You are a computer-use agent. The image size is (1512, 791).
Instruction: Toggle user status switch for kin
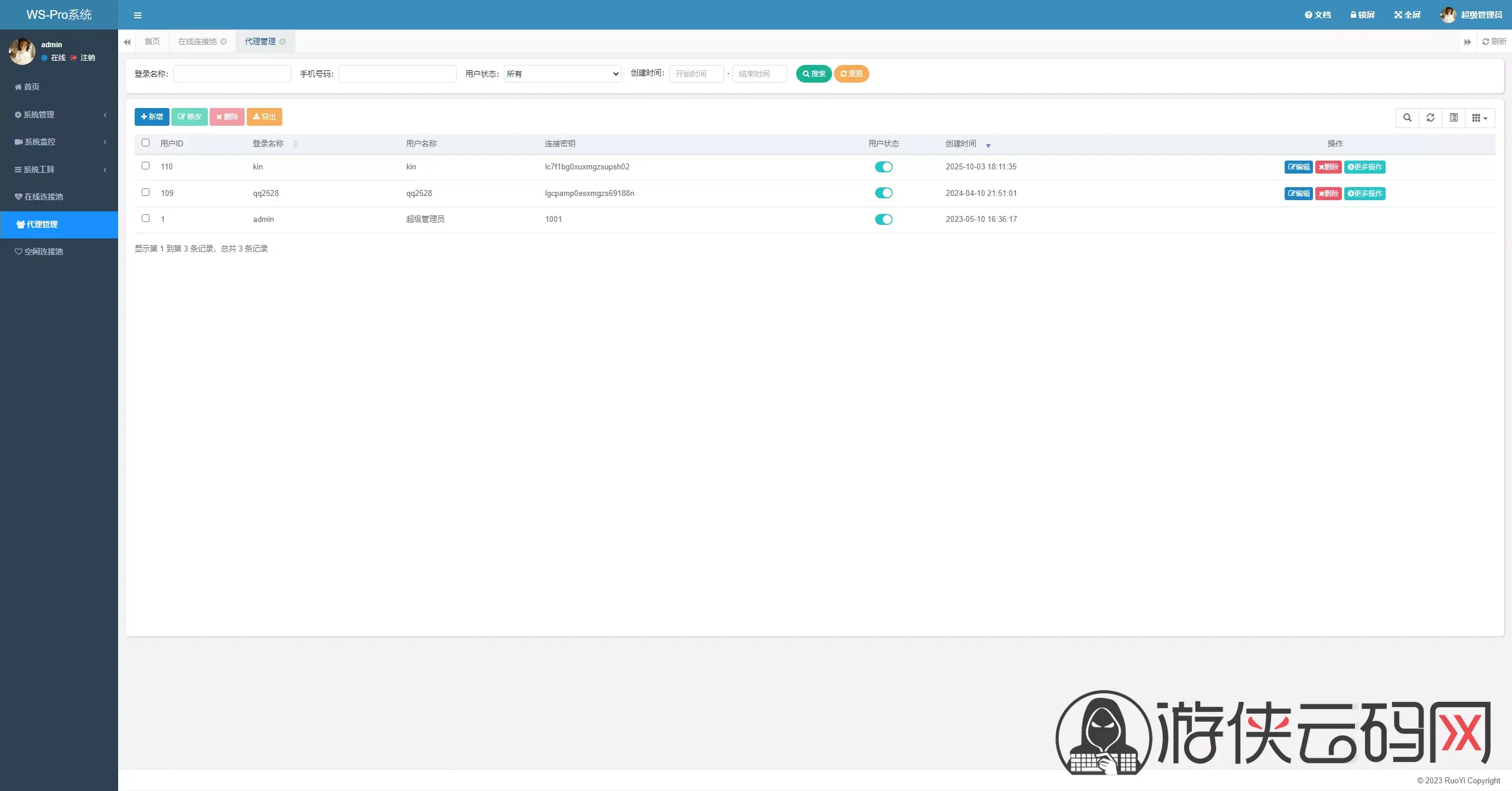tap(884, 167)
